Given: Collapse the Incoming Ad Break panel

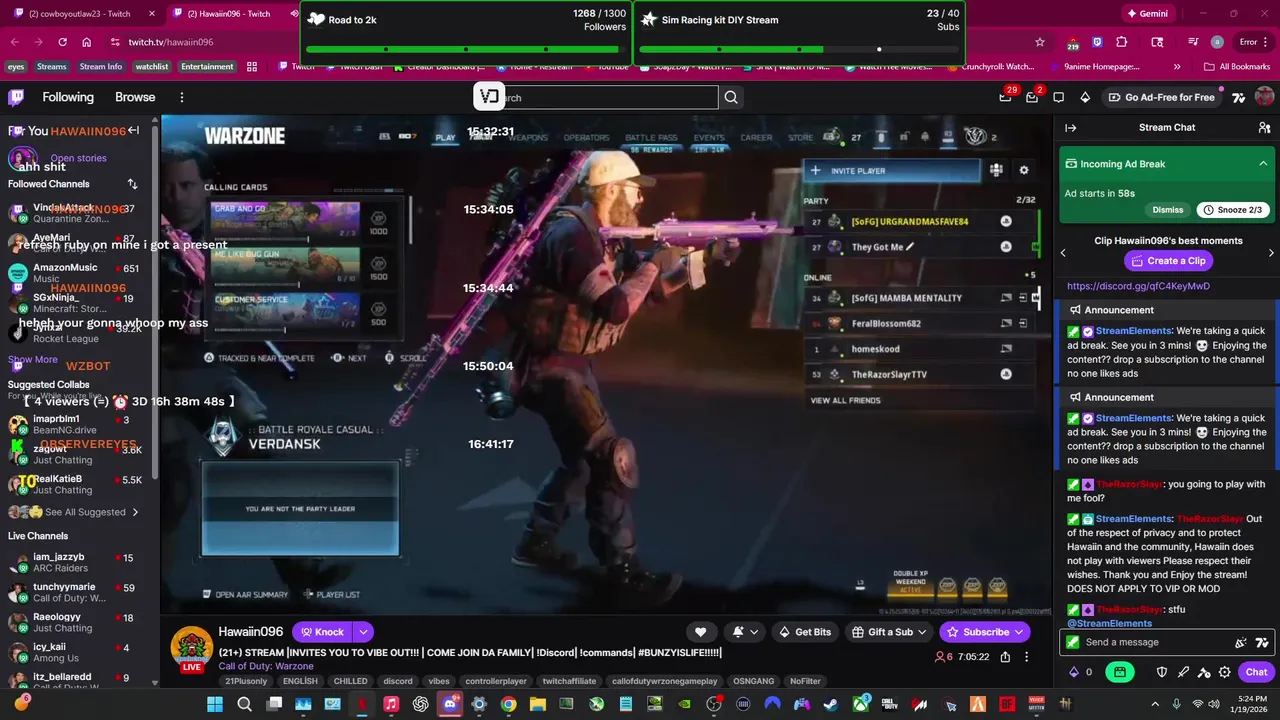Looking at the screenshot, I should tap(1263, 164).
